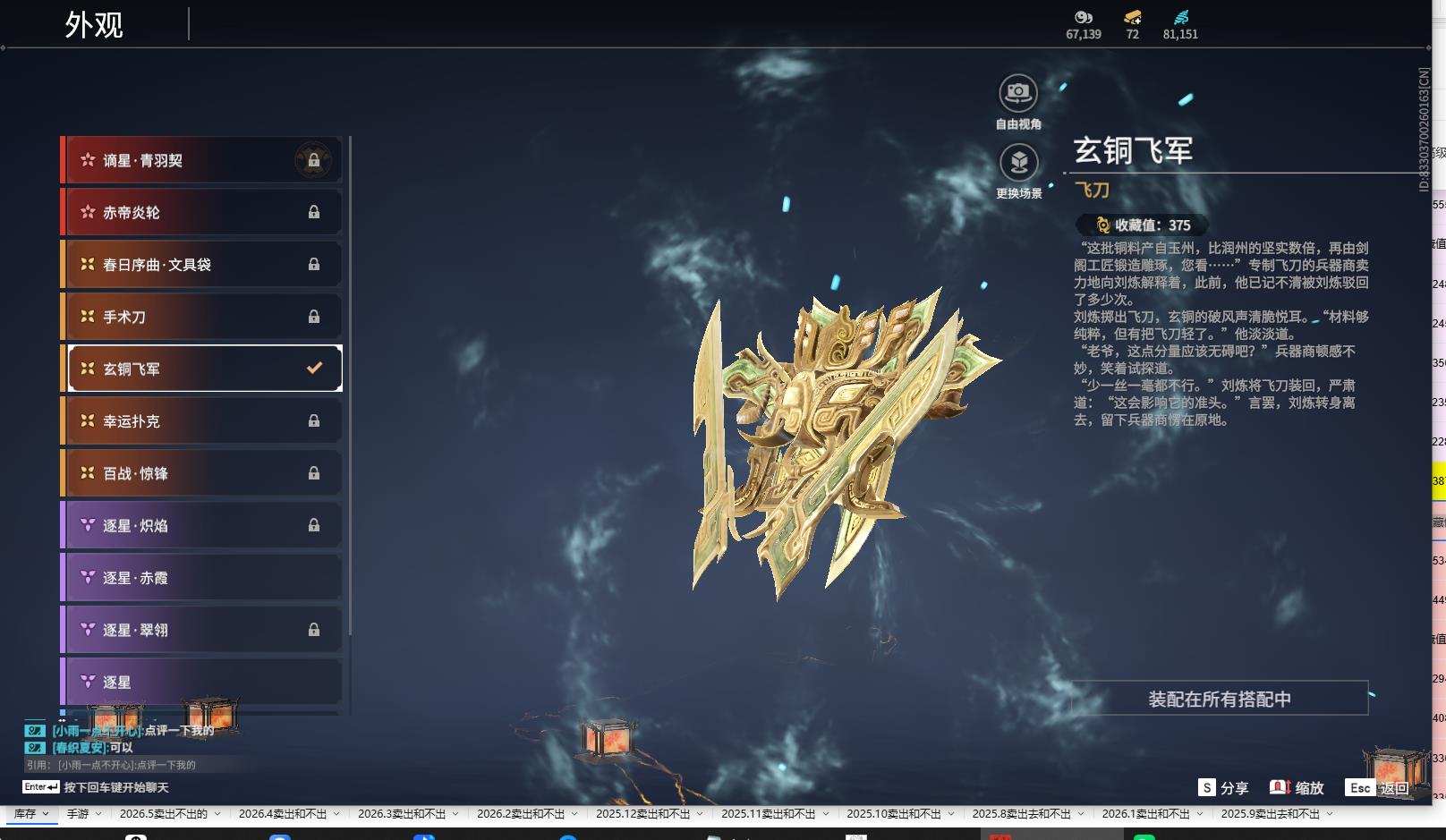Click the lock icon on 手术刀 row
The image size is (1446, 840).
coord(314,317)
